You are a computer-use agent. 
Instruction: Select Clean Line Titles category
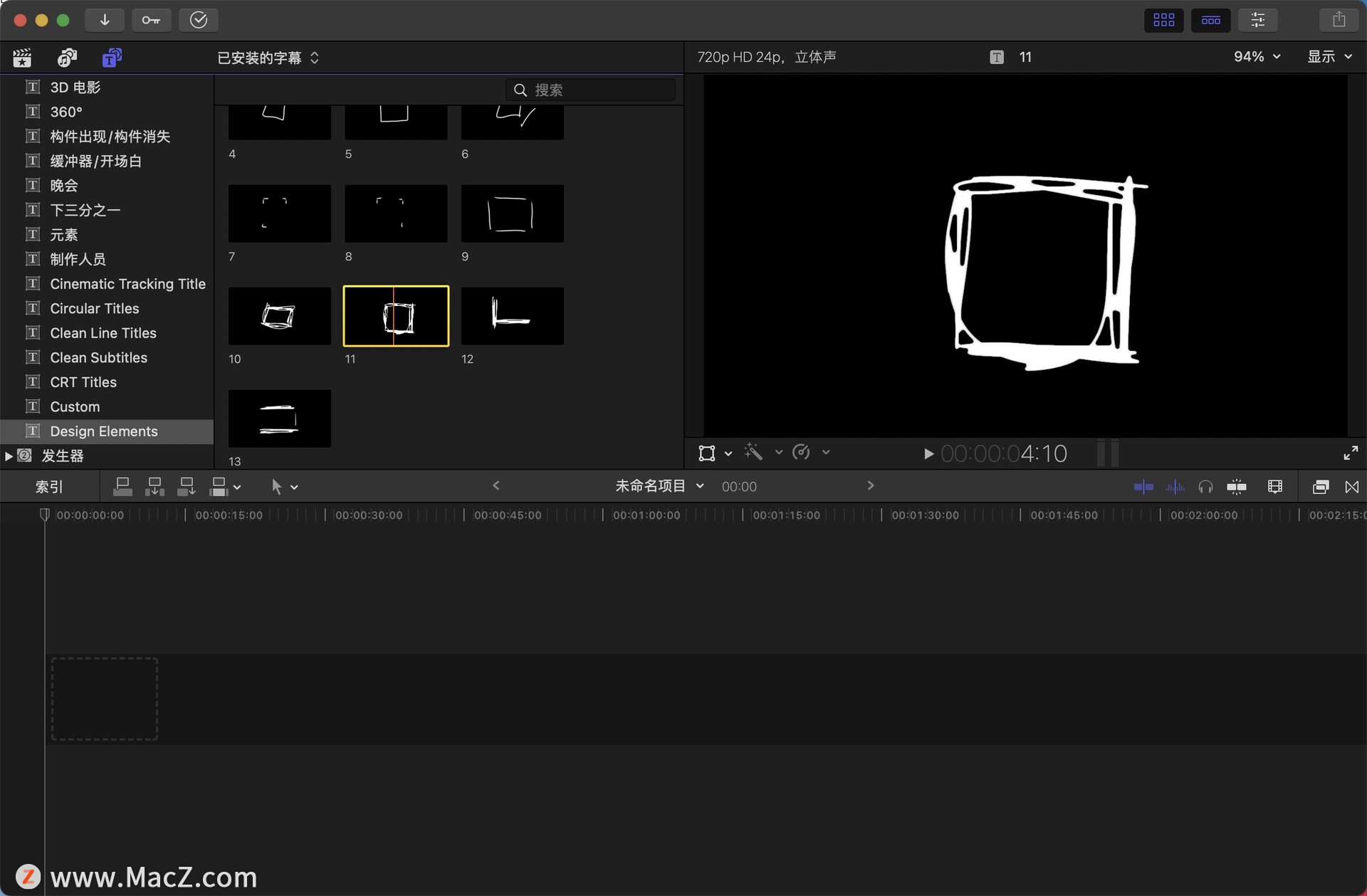[x=103, y=333]
